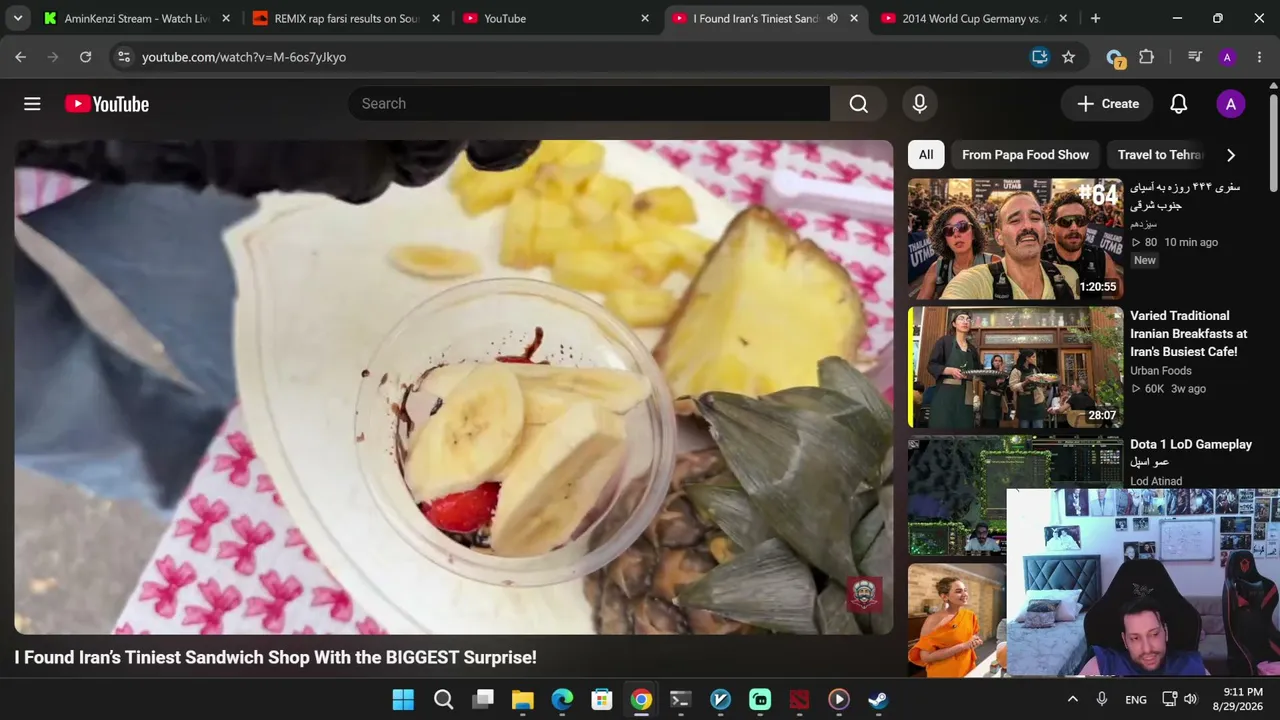Click the YouTube search magnifier button
Screen dimensions: 1280x720
coord(858,104)
